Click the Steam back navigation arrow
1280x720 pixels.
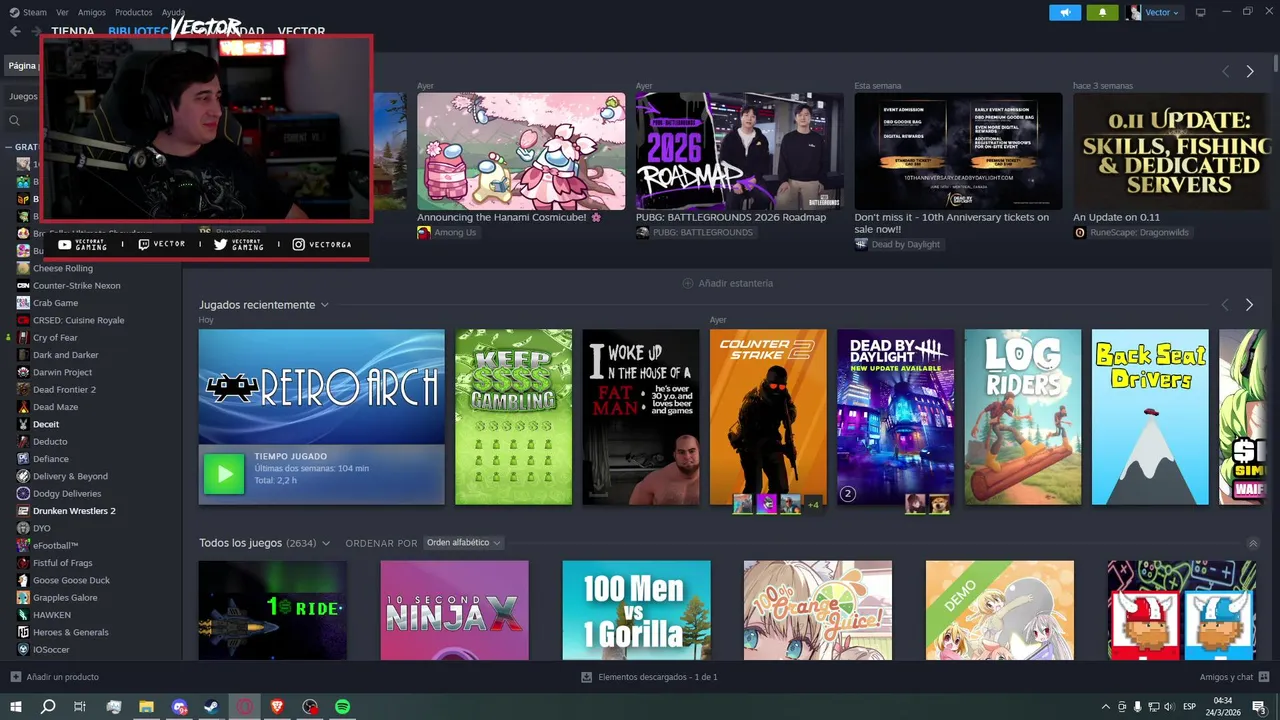point(15,31)
